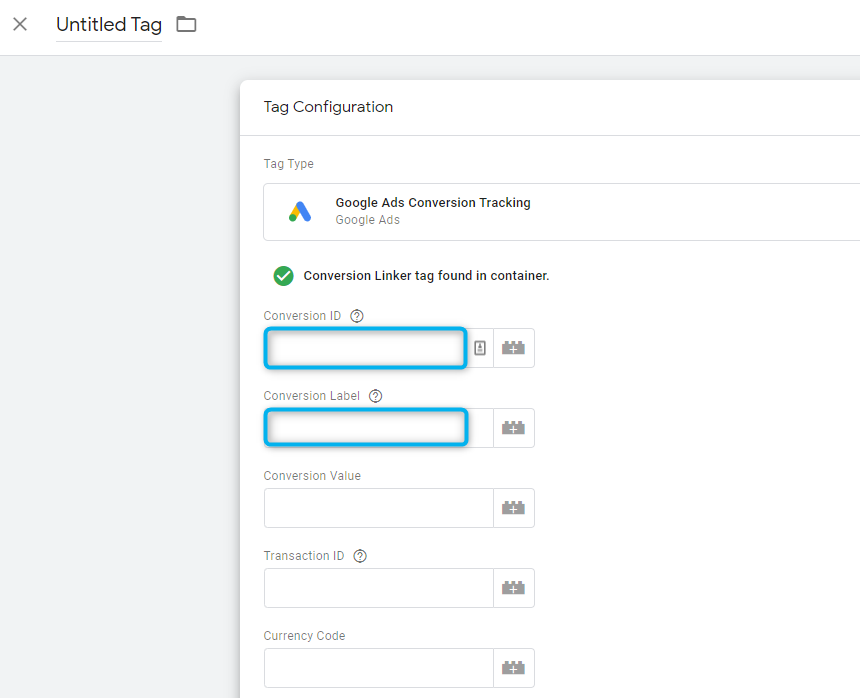860x698 pixels.
Task: Show help for Conversion Label
Action: coord(376,396)
